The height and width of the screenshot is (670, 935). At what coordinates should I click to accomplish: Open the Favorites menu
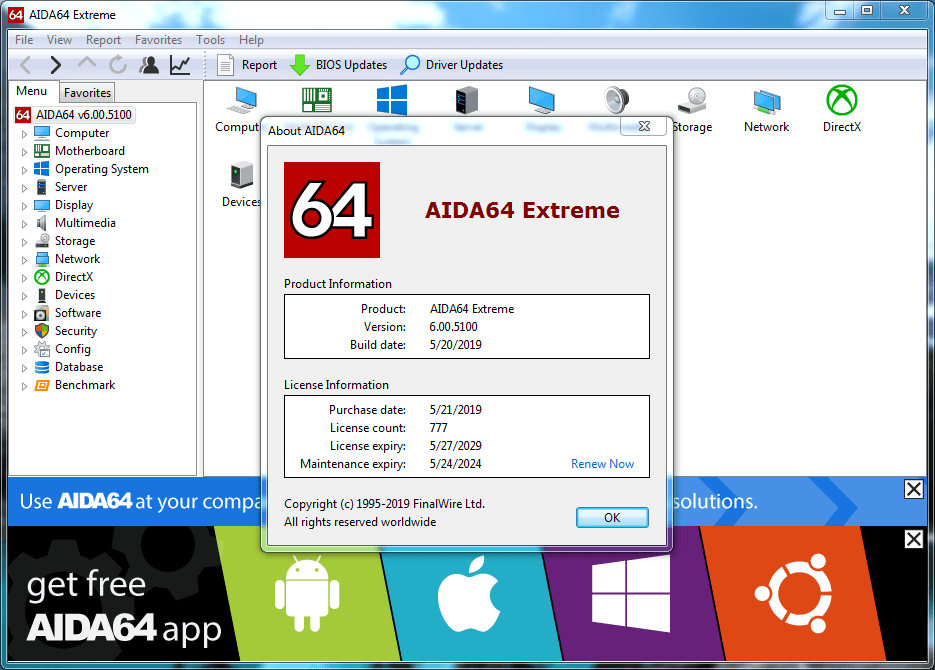click(x=158, y=40)
